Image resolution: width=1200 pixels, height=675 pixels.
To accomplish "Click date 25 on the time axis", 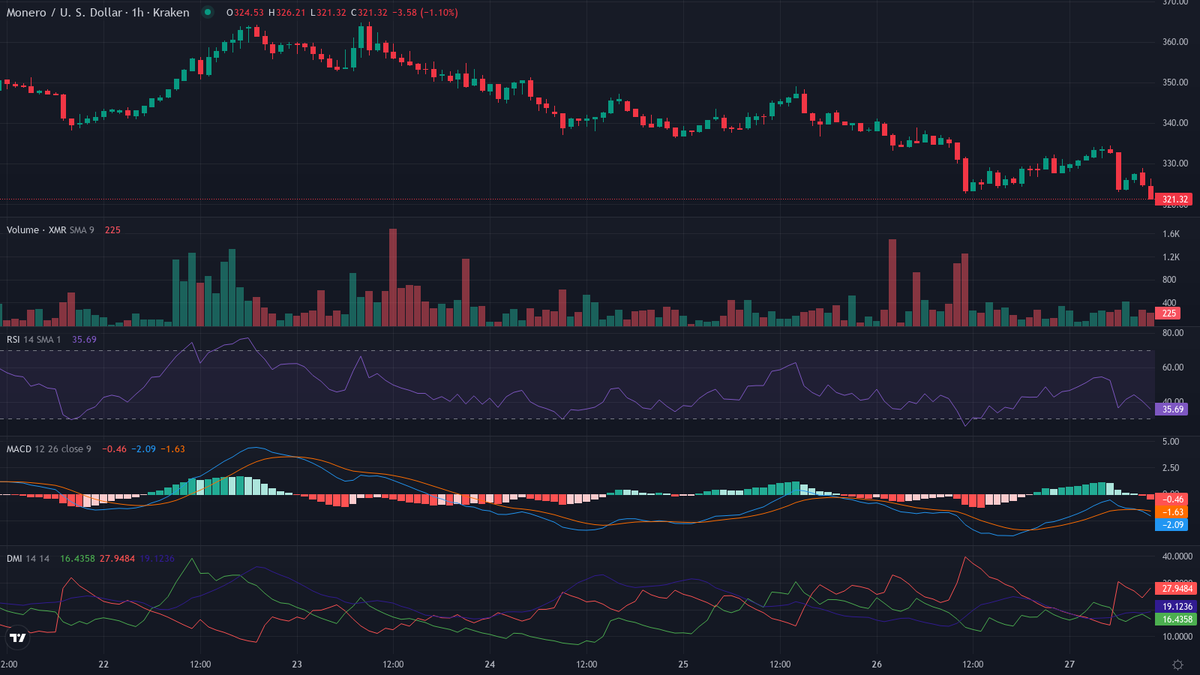I will click(x=684, y=664).
